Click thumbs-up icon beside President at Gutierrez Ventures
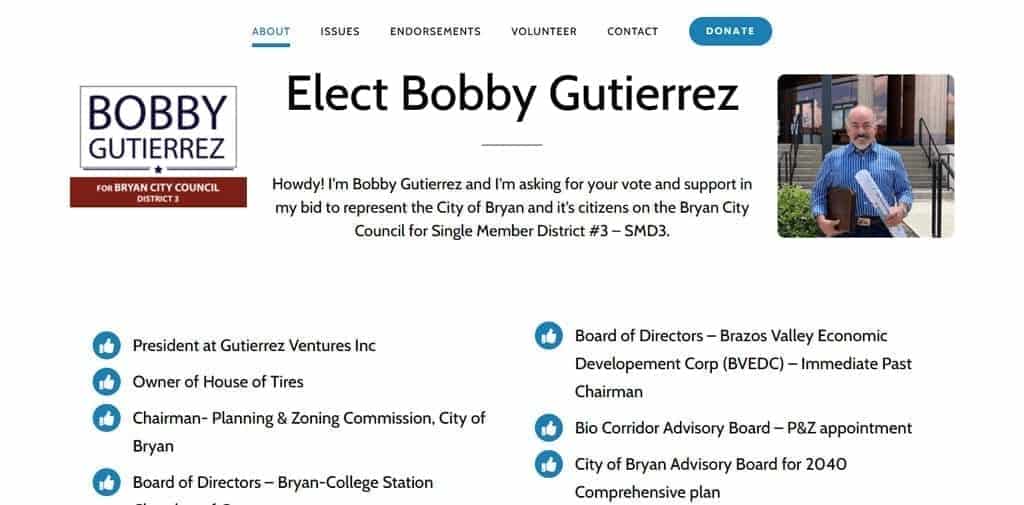Viewport: 1024px width, 505px height. pos(106,346)
